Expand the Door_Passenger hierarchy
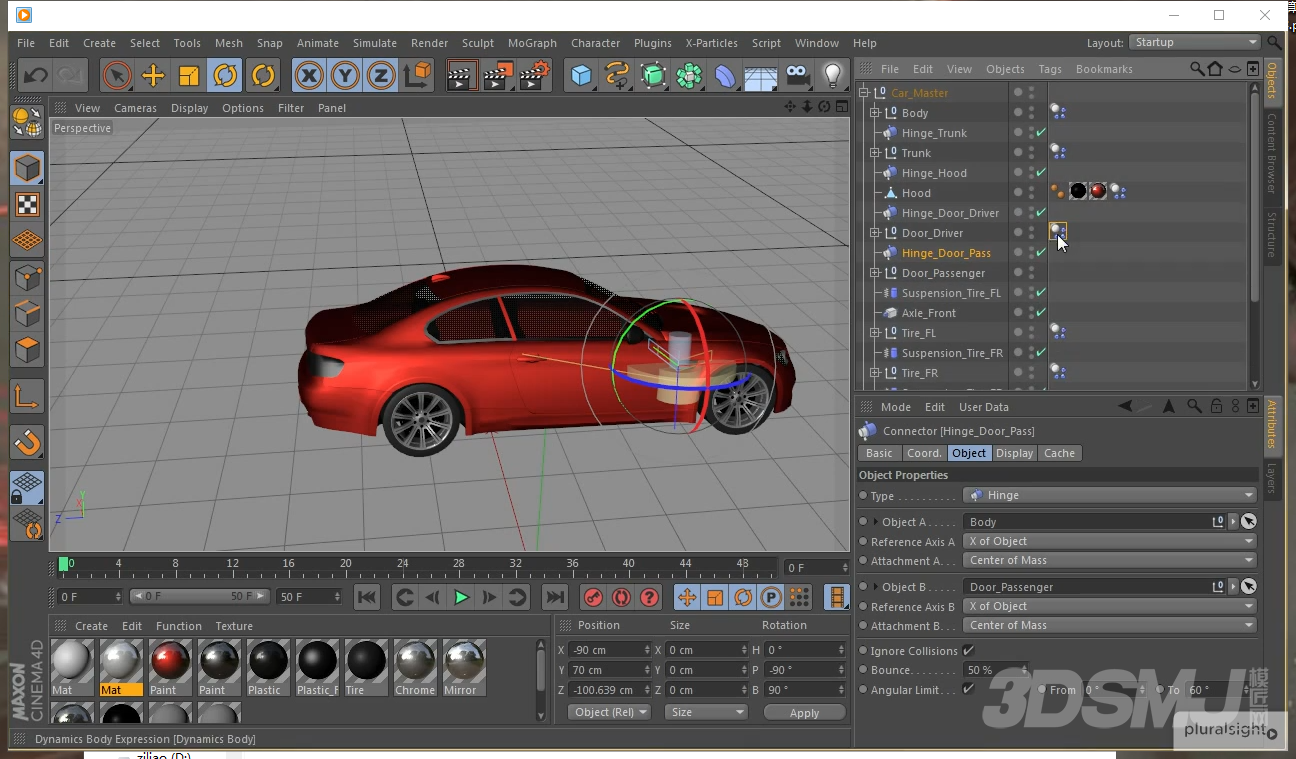The width and height of the screenshot is (1296, 759). pos(875,273)
